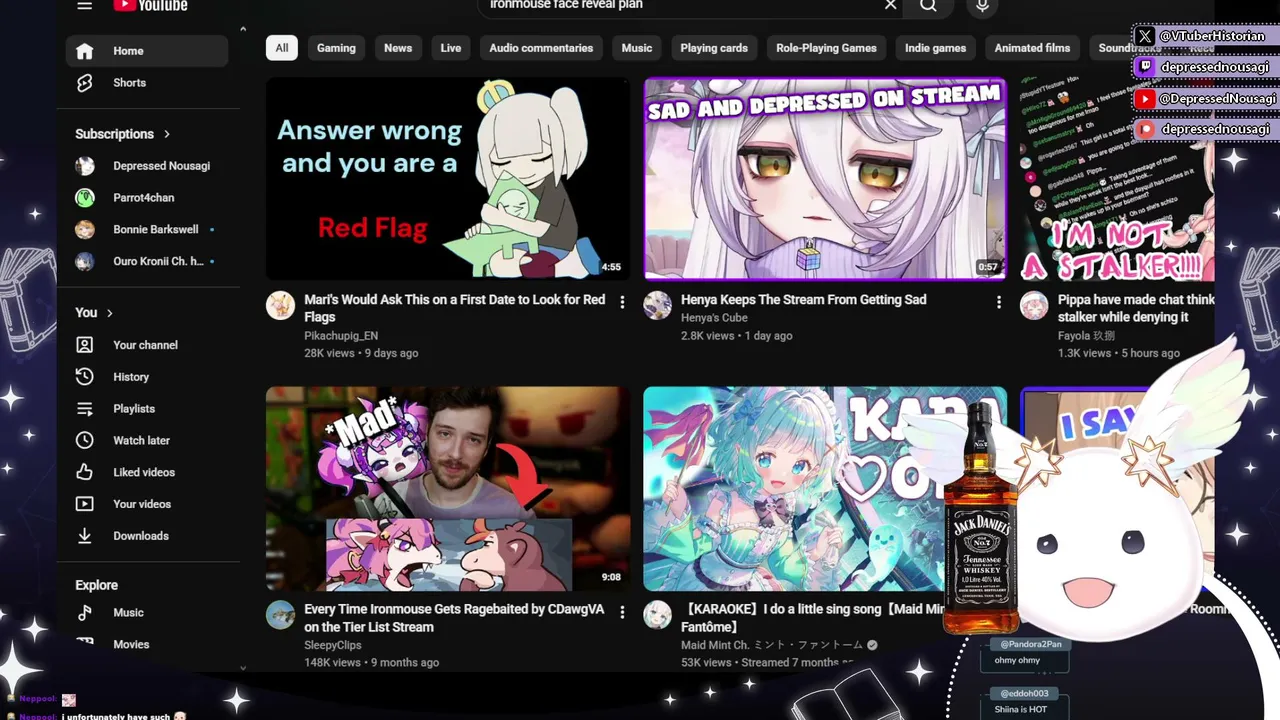1280x720 pixels.
Task: Click the Home icon in the sidebar
Action: coord(85,51)
